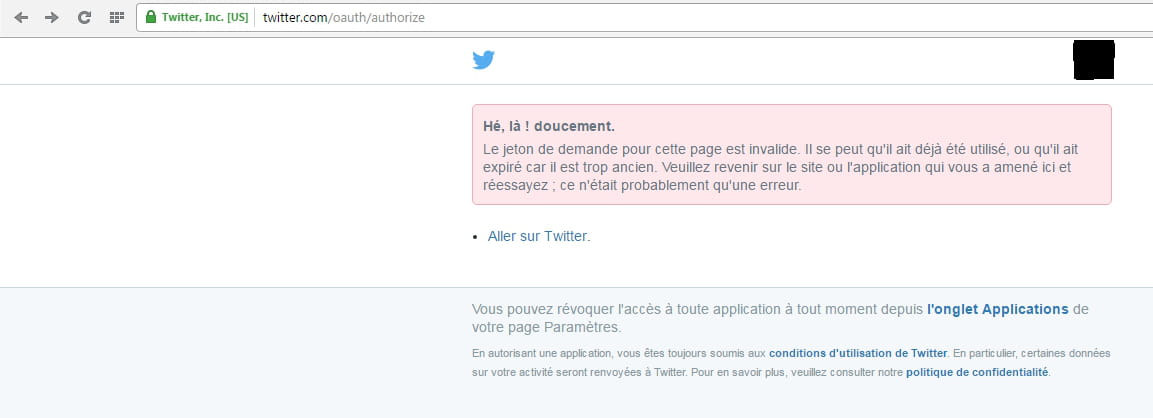Screen dimensions: 1153x418
Task: Reload the page with the refresh icon
Action: click(84, 17)
